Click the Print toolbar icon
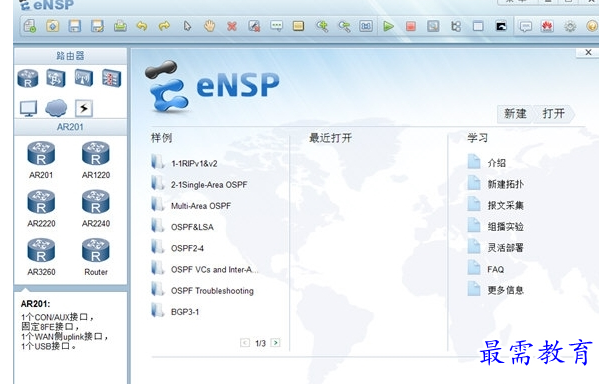The width and height of the screenshot is (601, 384). 120,26
